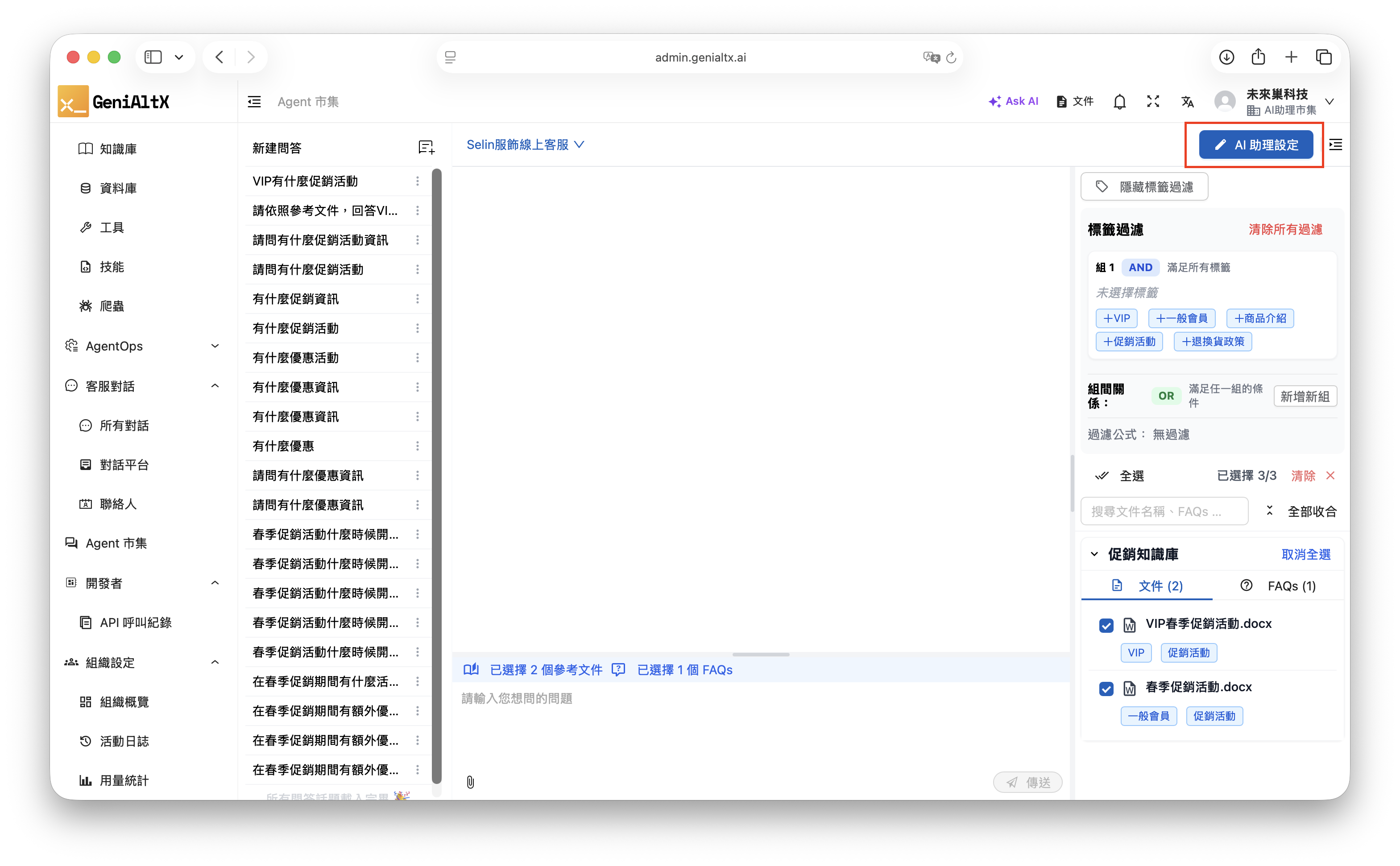Toggle fullscreen mode icon

click(x=1153, y=102)
